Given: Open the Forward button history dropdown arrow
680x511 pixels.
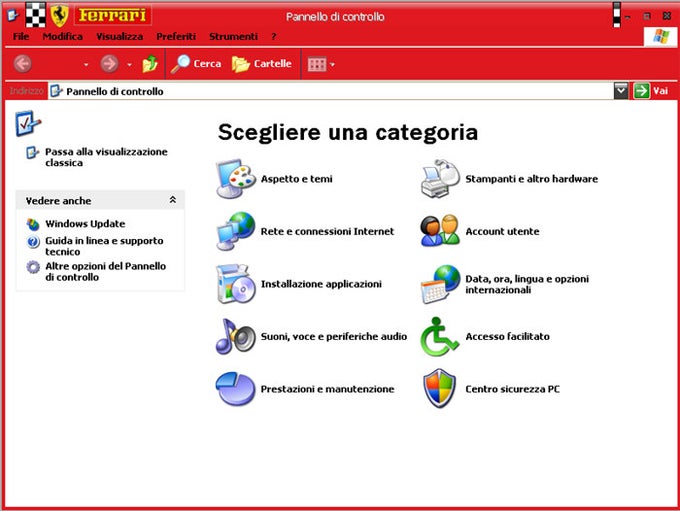Looking at the screenshot, I should tap(129, 65).
